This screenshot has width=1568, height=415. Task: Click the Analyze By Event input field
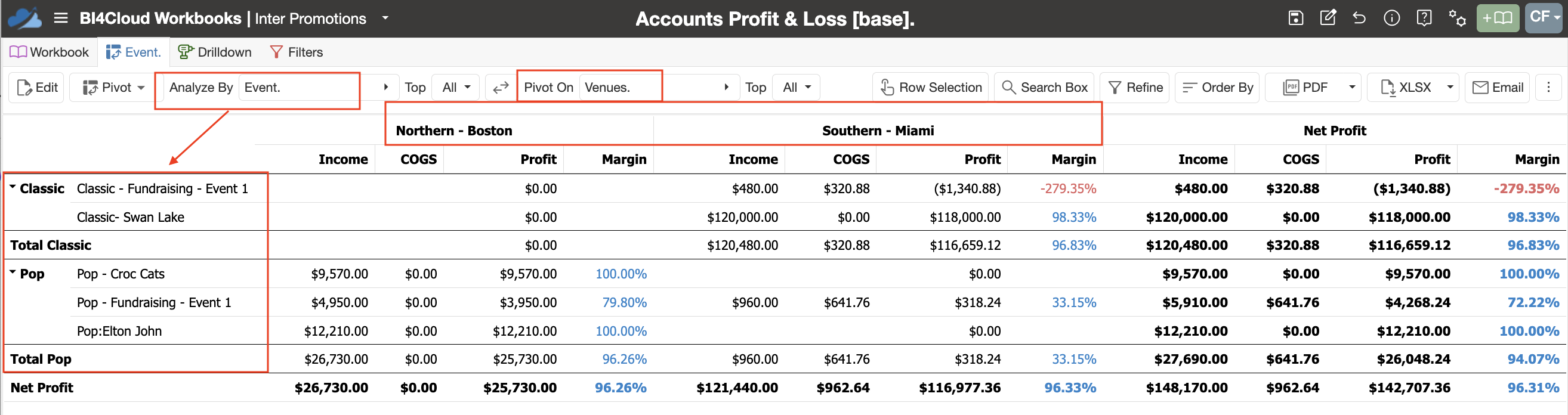pyautogui.click(x=298, y=88)
